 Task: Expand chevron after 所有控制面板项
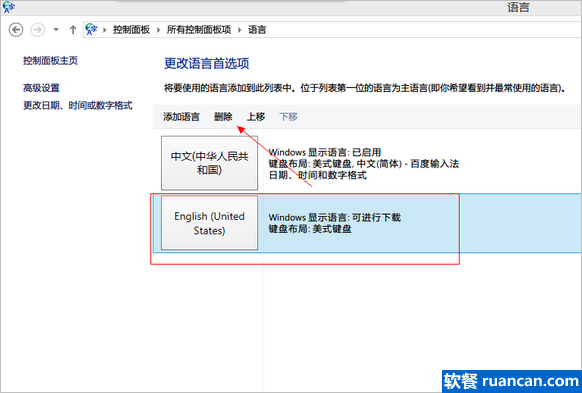pyautogui.click(x=240, y=30)
